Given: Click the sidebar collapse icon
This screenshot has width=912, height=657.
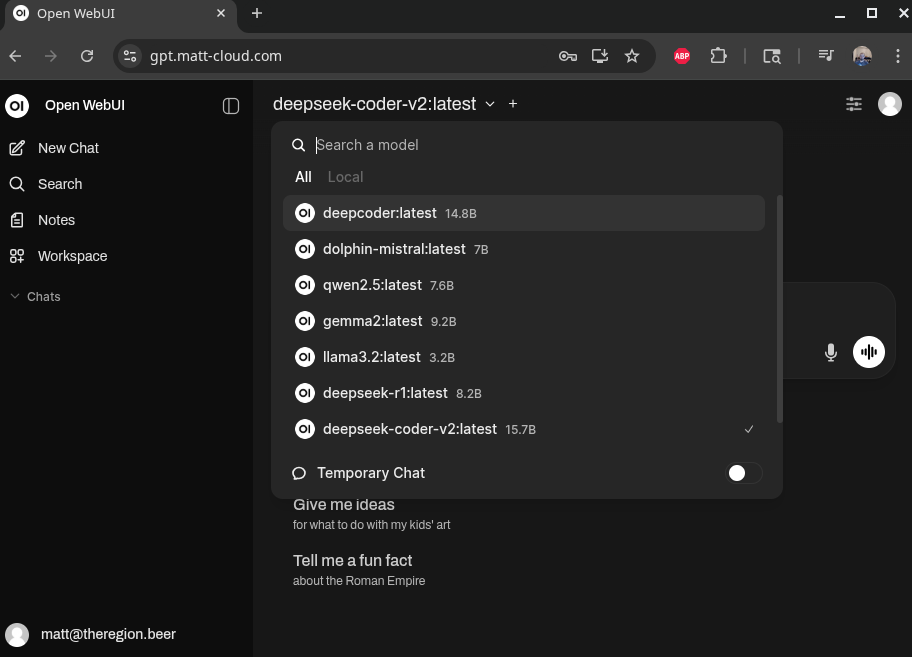Looking at the screenshot, I should click(231, 106).
